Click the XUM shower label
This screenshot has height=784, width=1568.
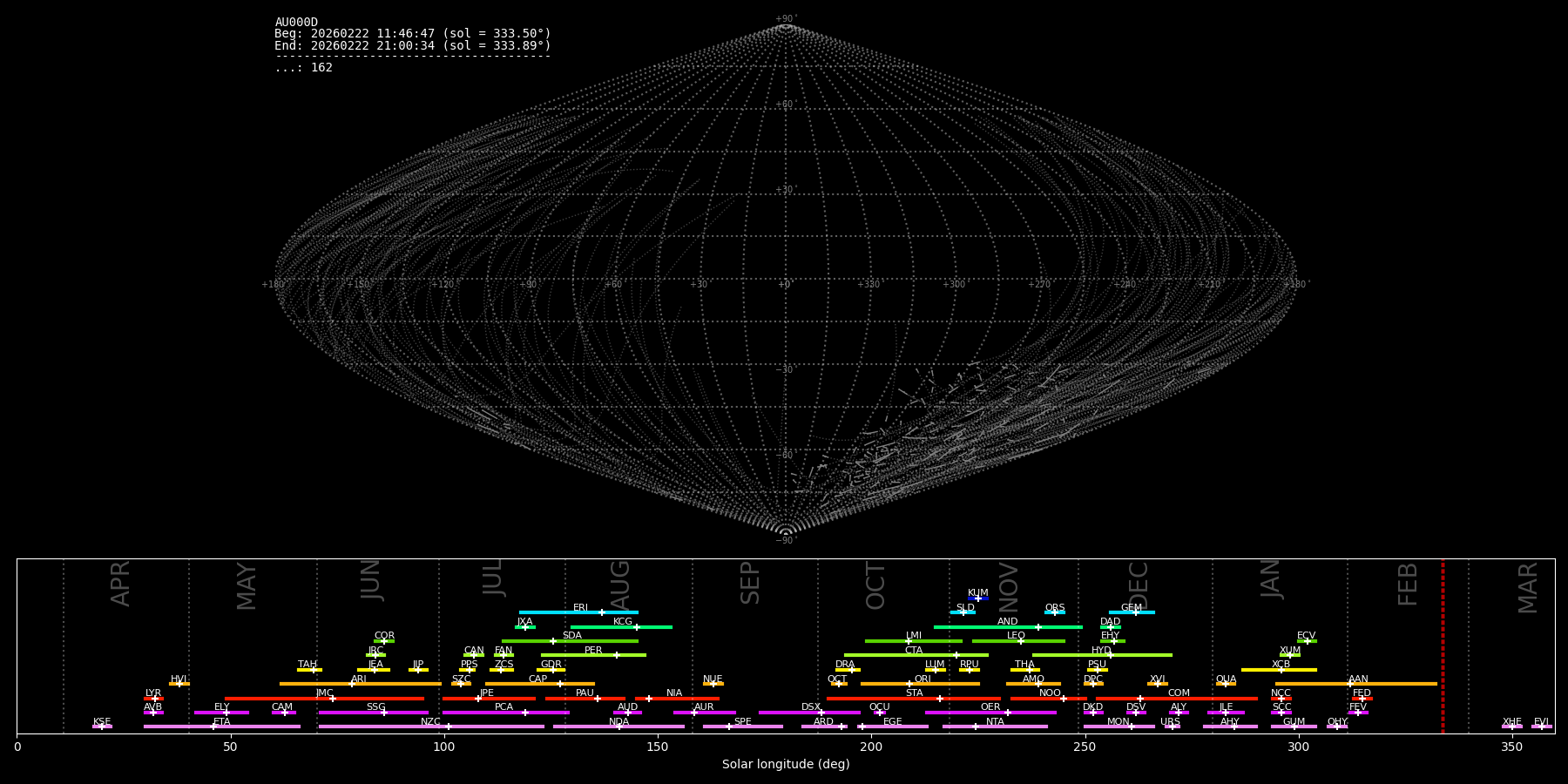click(x=1290, y=651)
